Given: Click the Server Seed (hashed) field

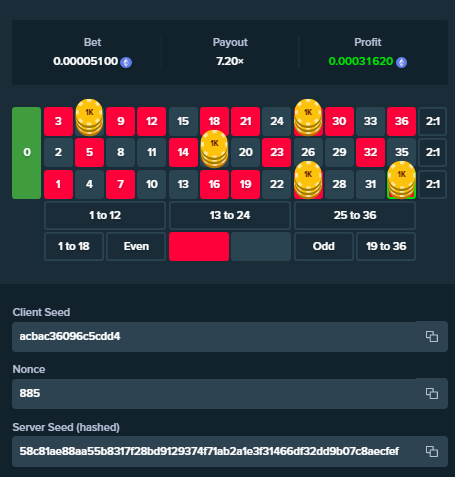Looking at the screenshot, I should (x=230, y=451).
